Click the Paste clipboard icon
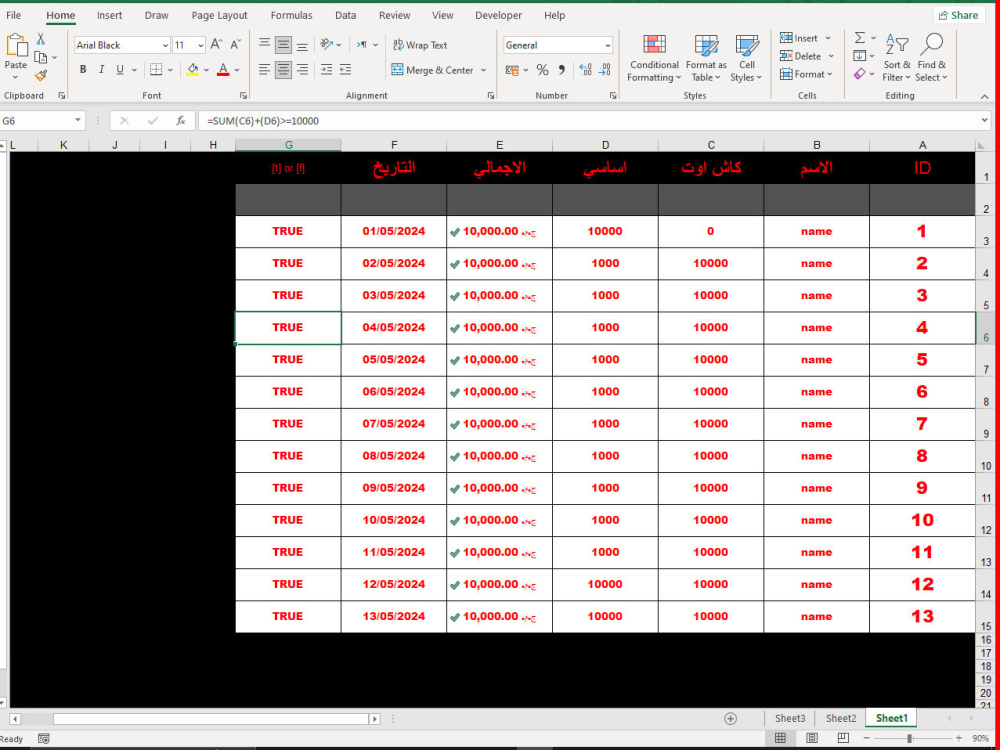 point(15,45)
